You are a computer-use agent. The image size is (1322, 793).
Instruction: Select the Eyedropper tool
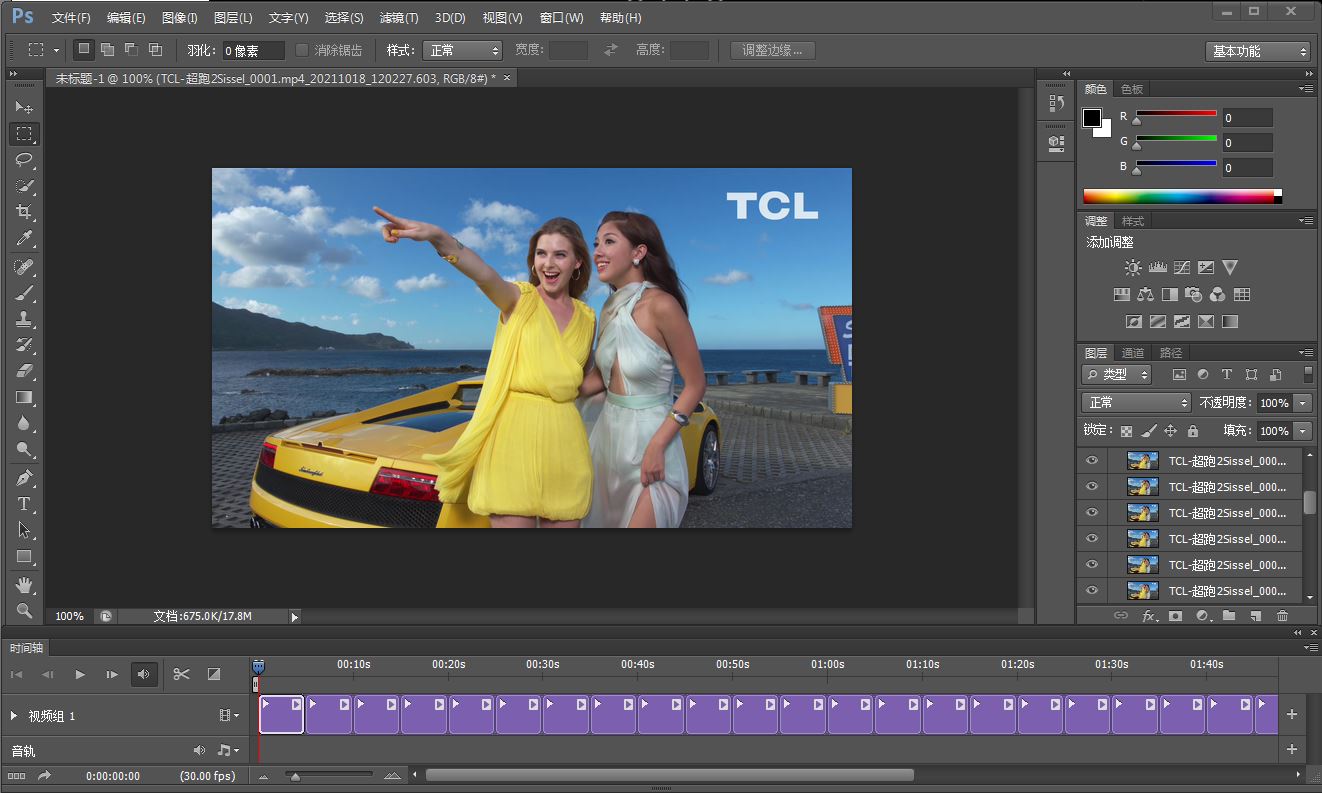(x=24, y=239)
